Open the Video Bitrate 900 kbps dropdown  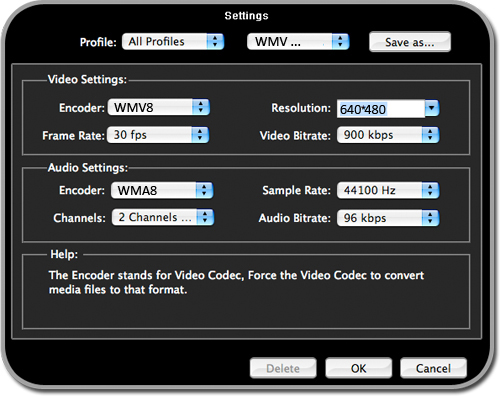point(388,135)
